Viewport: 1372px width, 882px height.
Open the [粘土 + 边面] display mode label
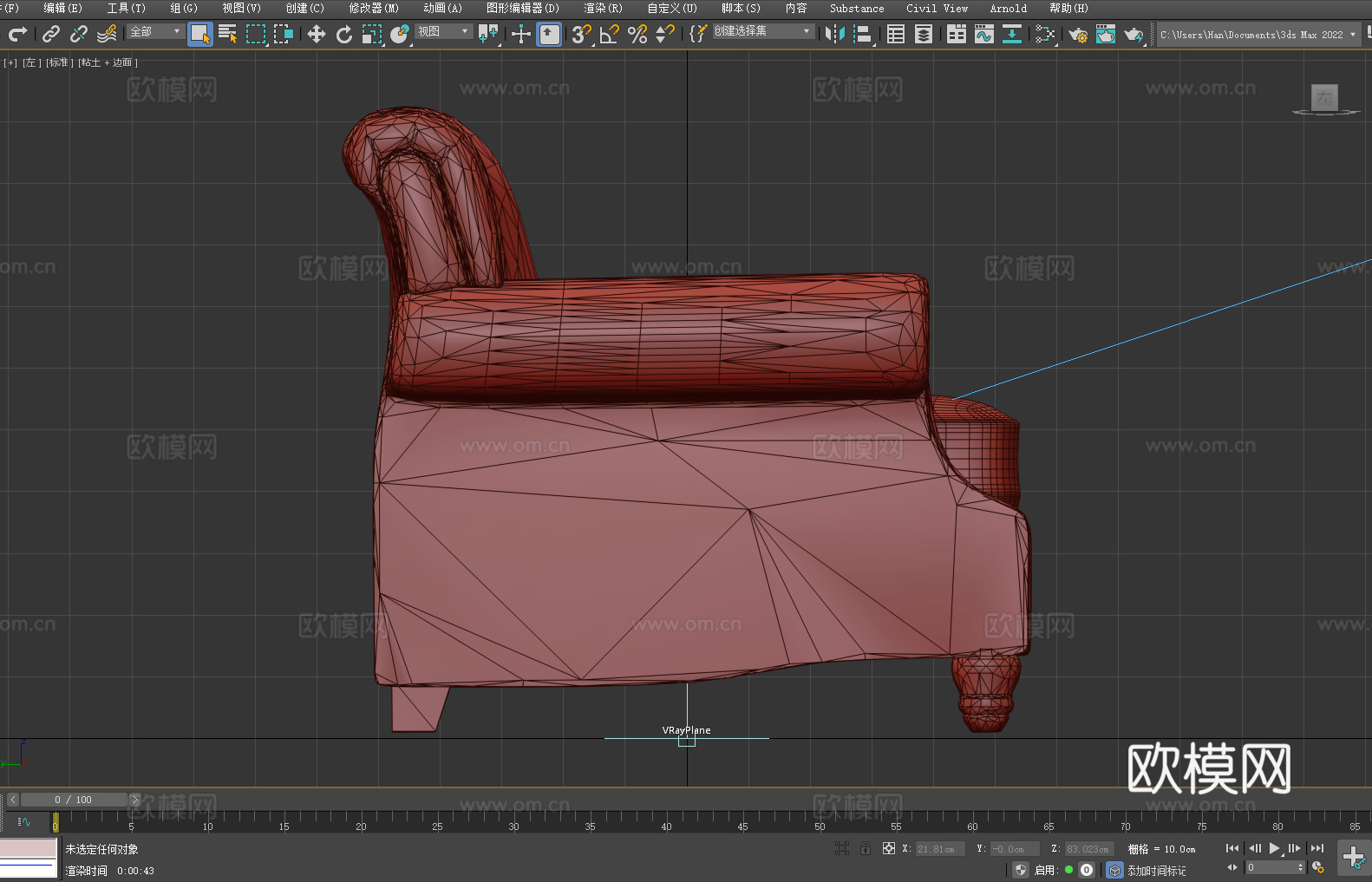pos(108,62)
